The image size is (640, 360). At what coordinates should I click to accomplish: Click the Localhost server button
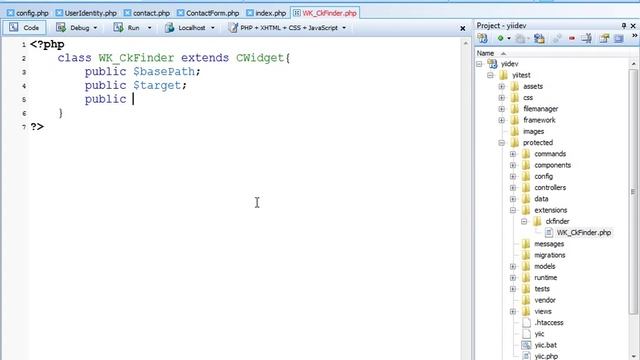(185, 28)
